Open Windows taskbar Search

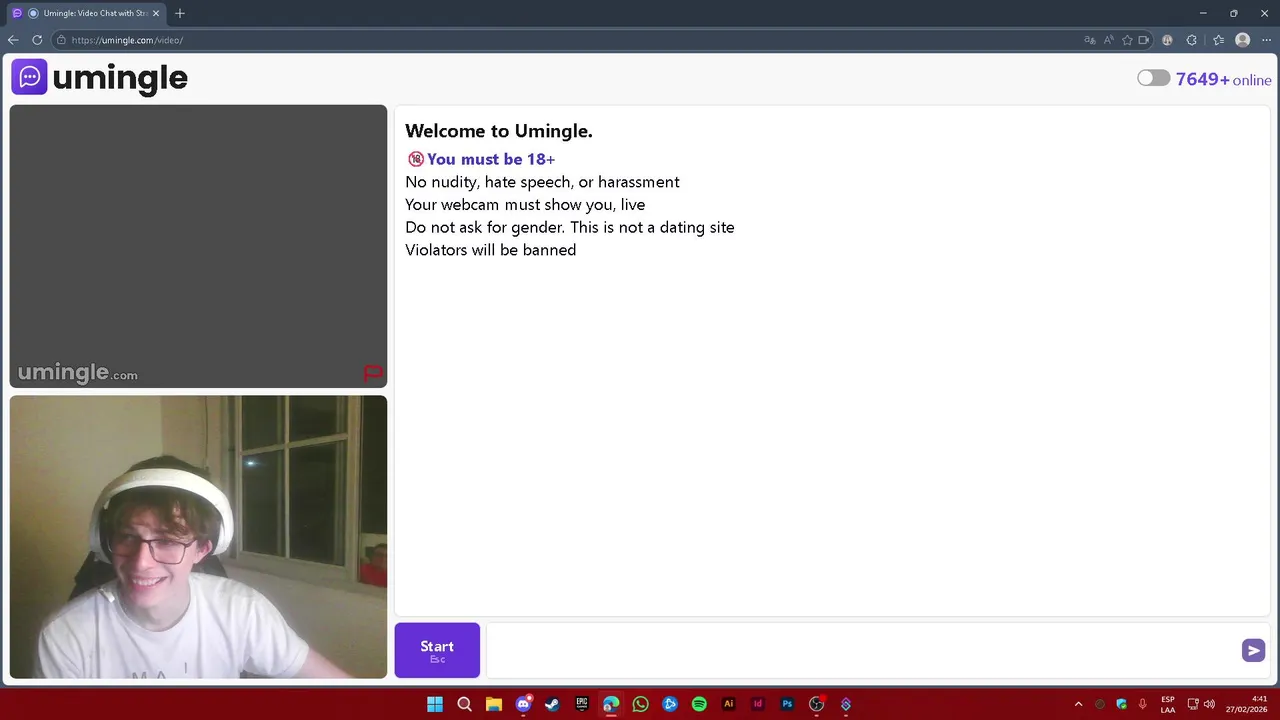tap(464, 704)
